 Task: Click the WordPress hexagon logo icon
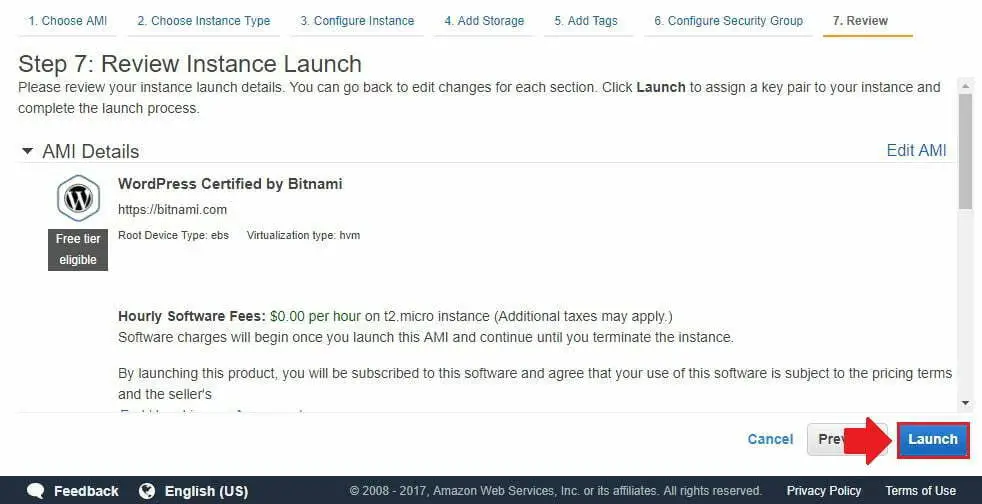click(78, 198)
